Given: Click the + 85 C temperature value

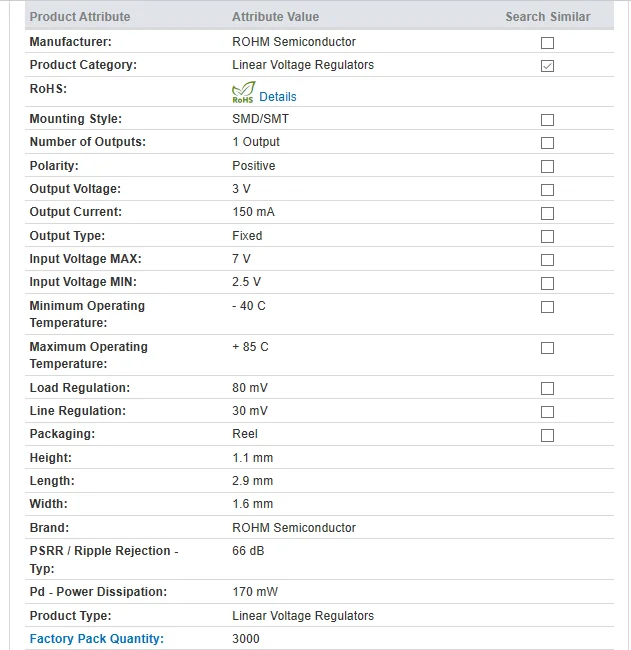Looking at the screenshot, I should [250, 347].
